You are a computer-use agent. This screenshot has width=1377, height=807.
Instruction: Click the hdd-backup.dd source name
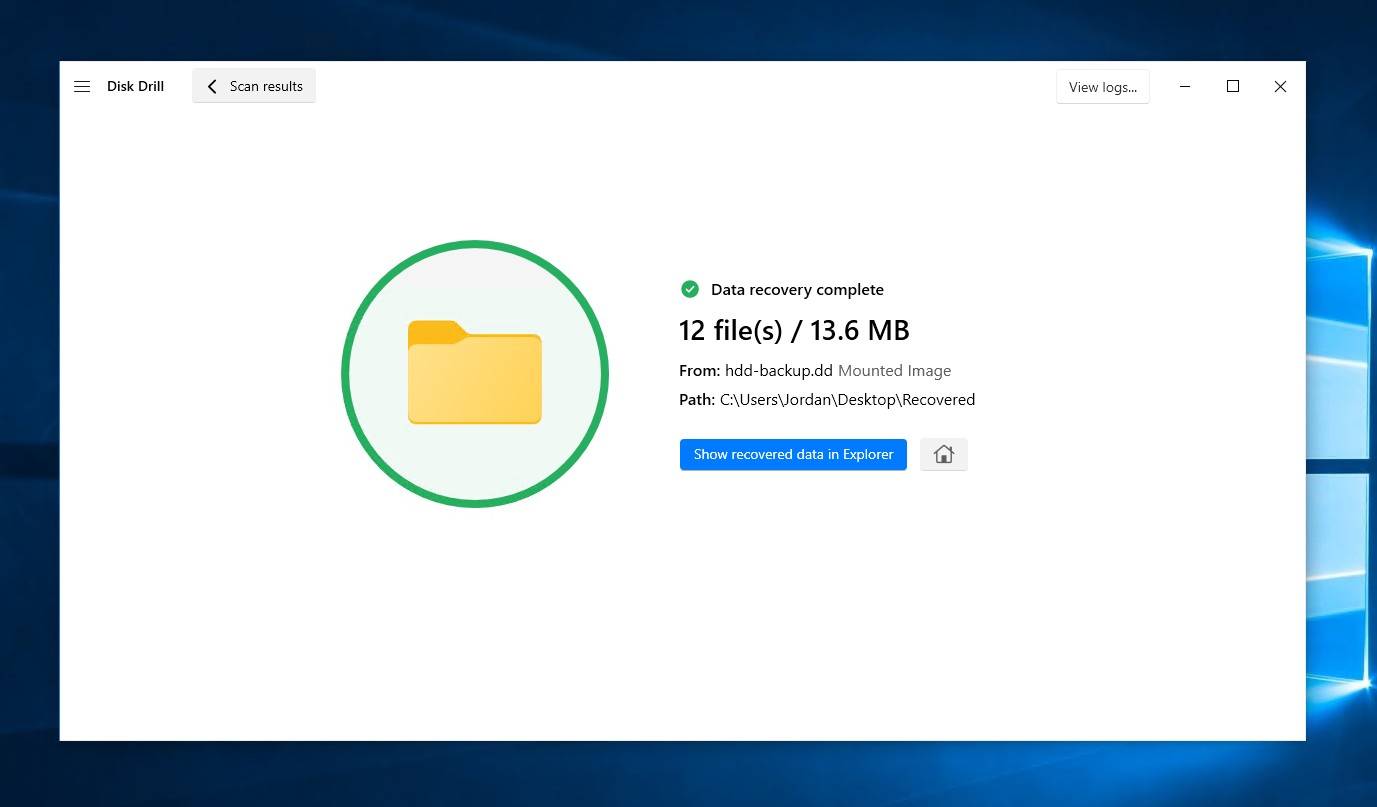778,370
